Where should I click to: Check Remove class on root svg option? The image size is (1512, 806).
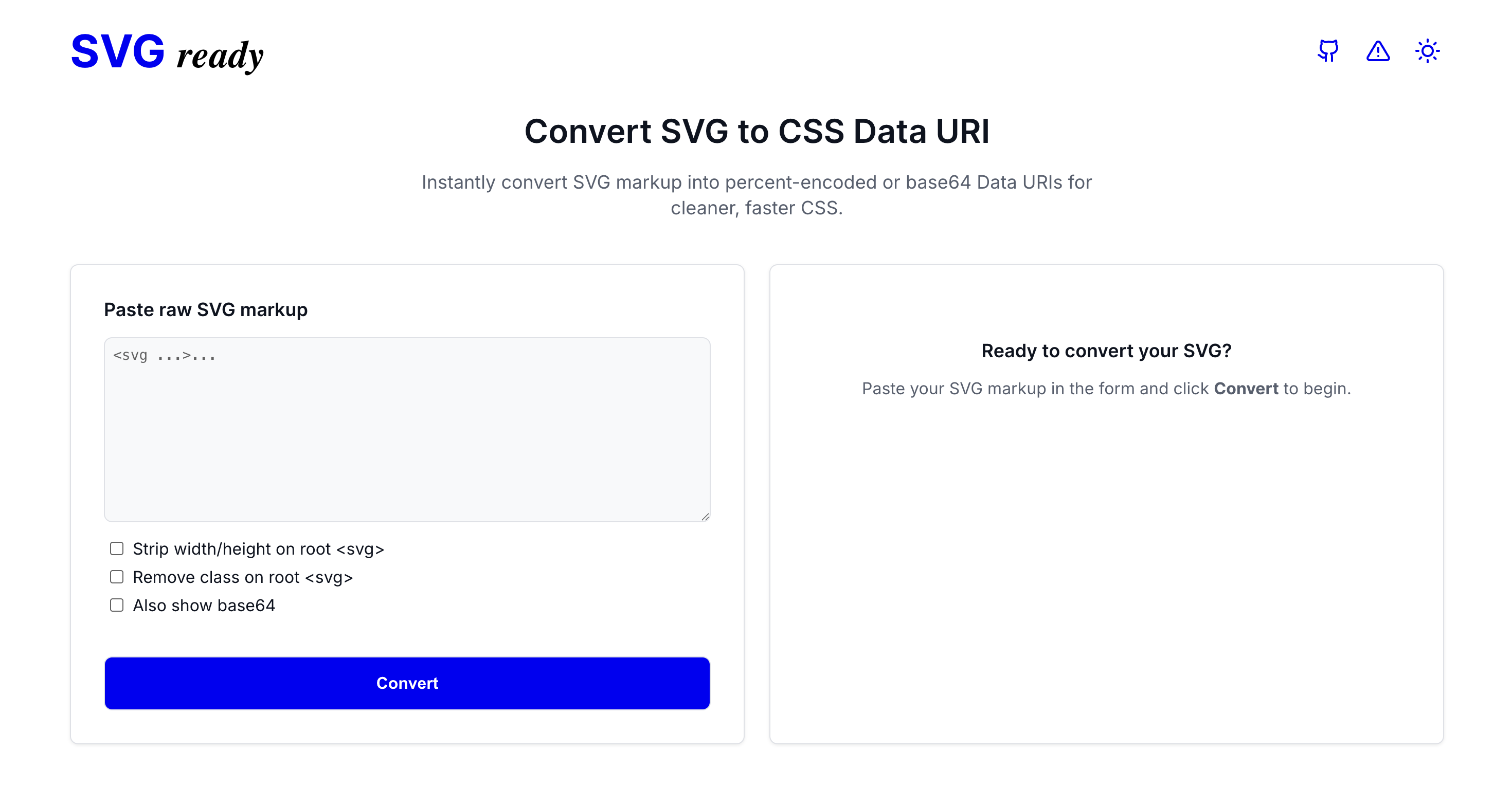116,577
